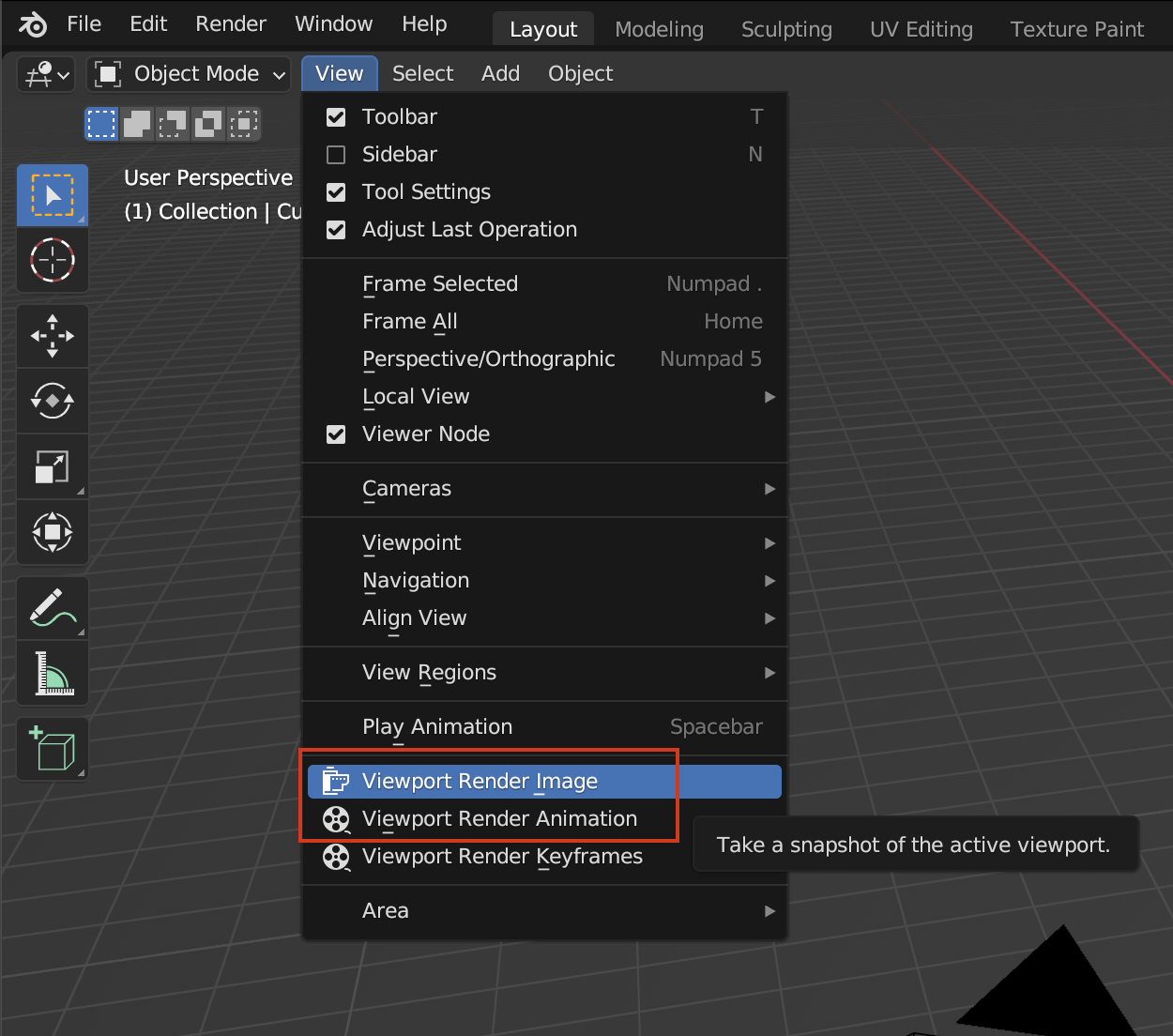The image size is (1173, 1036).
Task: Disable the Toolbar checkbox
Action: click(x=335, y=116)
